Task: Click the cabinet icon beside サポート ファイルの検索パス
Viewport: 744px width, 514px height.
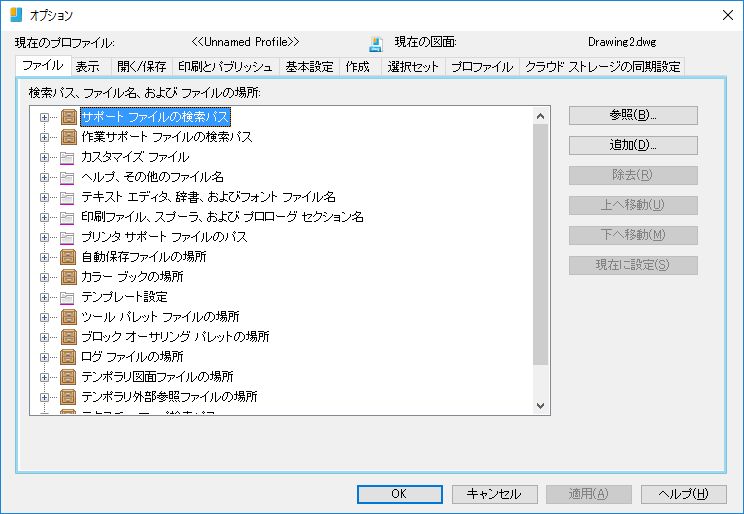Action: [x=69, y=117]
